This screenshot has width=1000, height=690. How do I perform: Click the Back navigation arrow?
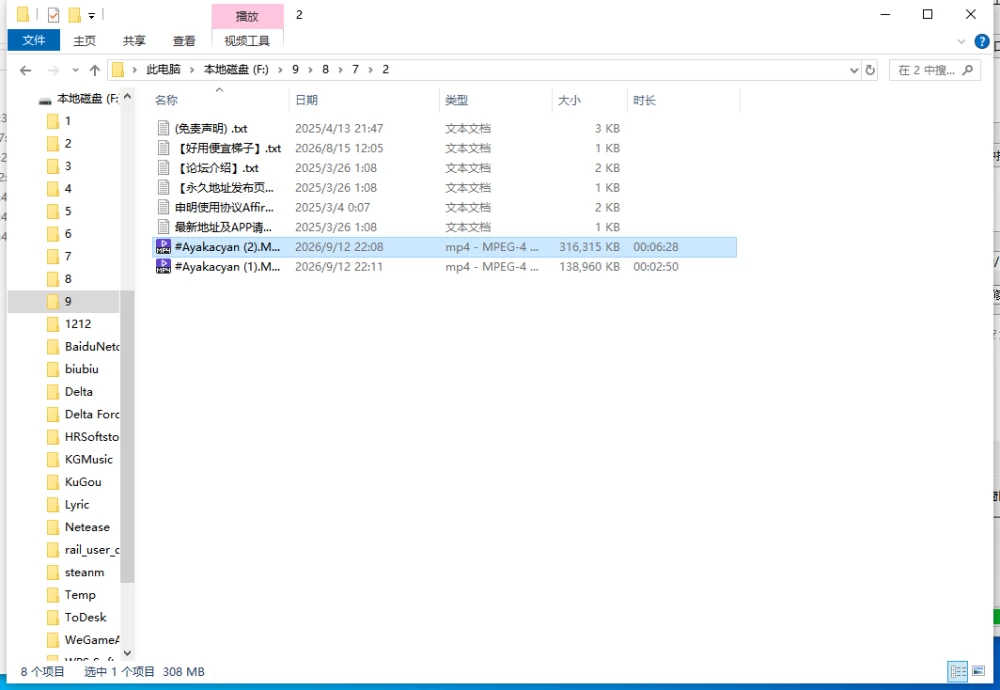(x=26, y=70)
